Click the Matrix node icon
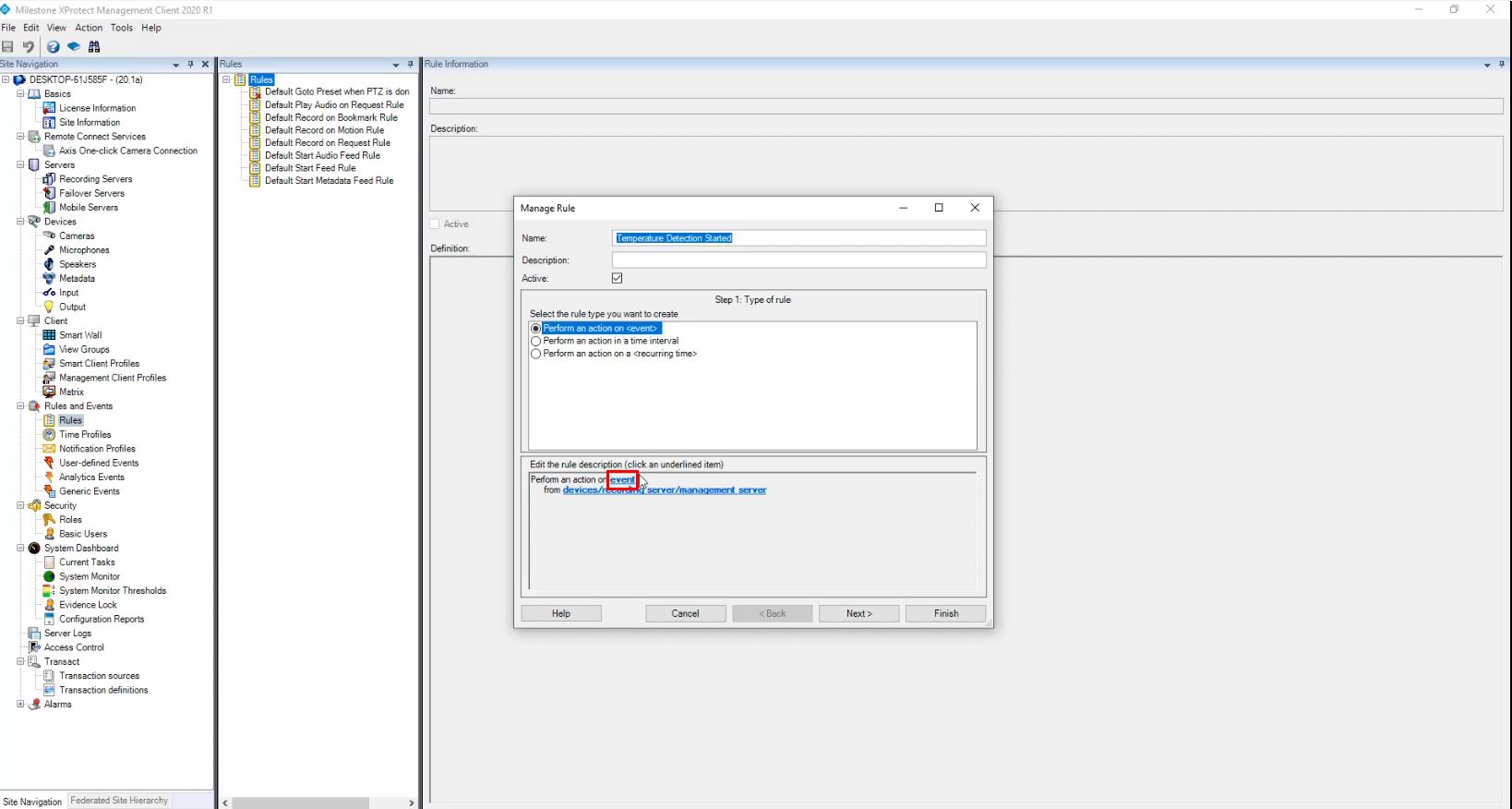 (x=50, y=392)
